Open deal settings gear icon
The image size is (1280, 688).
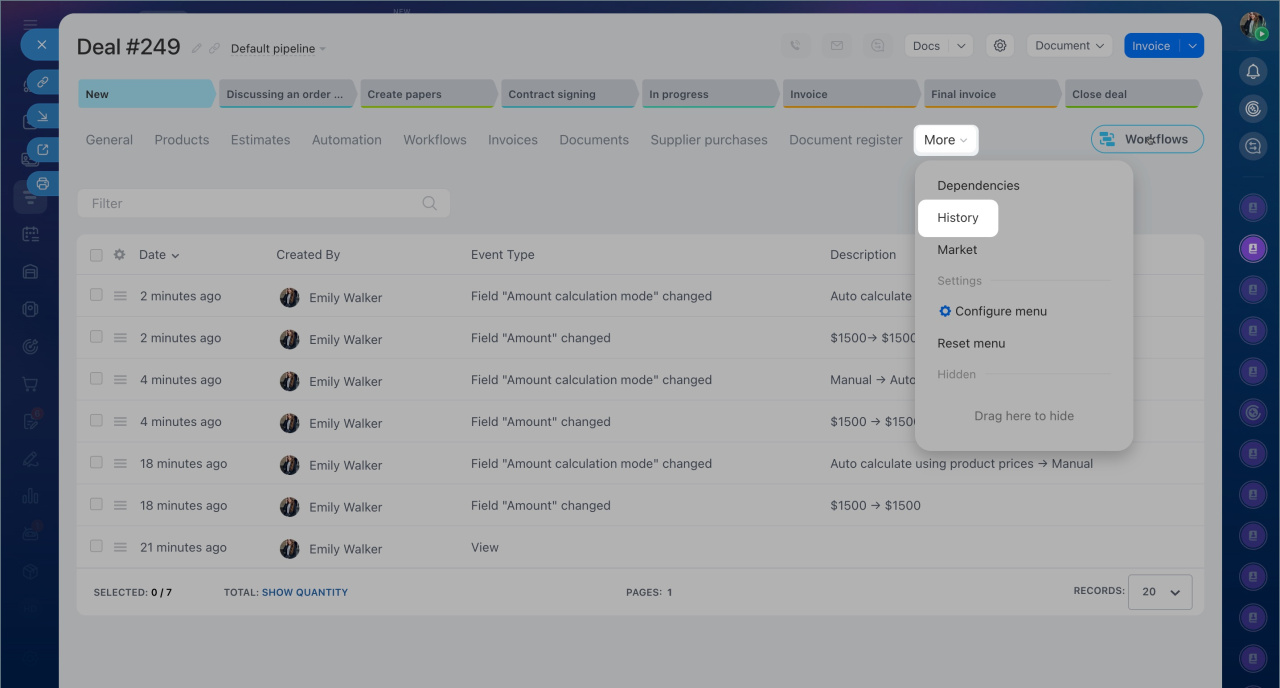point(998,46)
